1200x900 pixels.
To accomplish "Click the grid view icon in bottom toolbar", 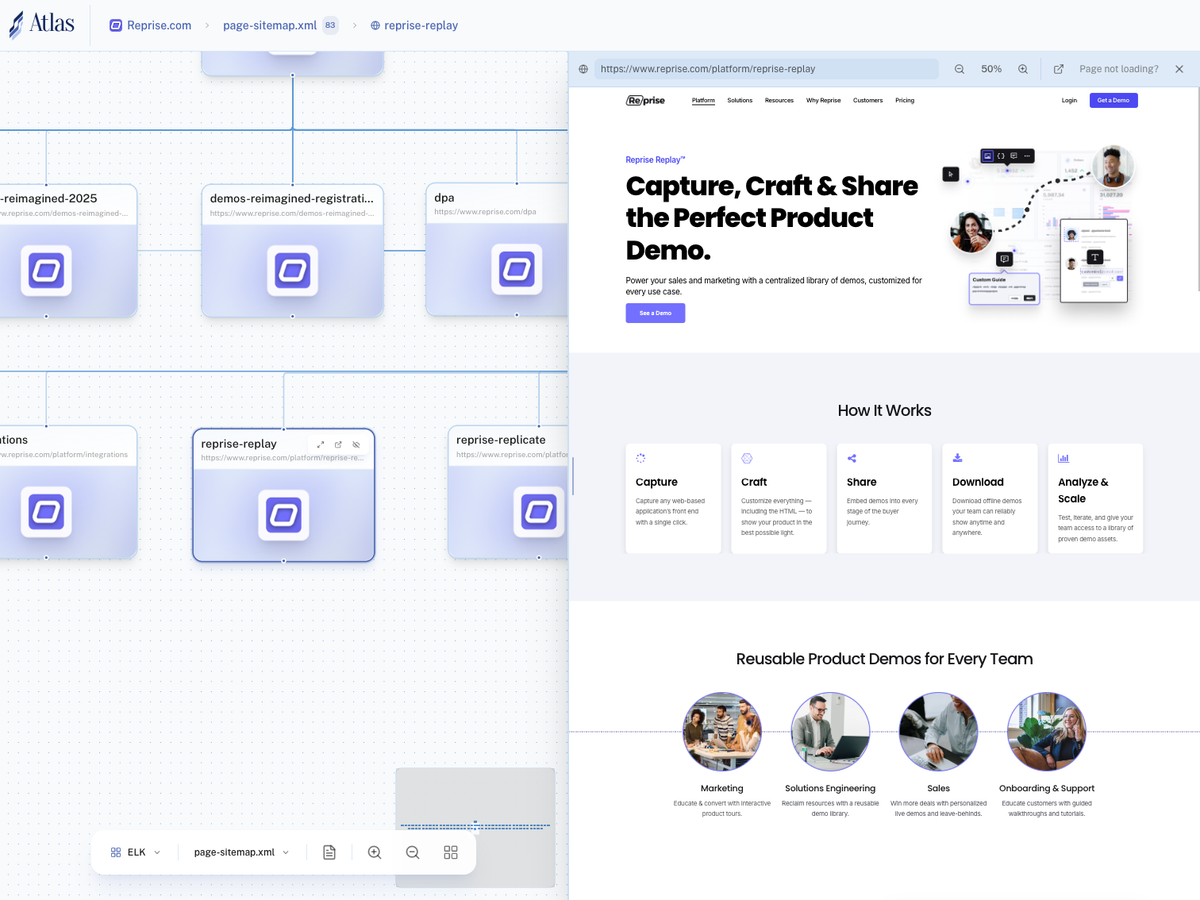I will point(451,852).
